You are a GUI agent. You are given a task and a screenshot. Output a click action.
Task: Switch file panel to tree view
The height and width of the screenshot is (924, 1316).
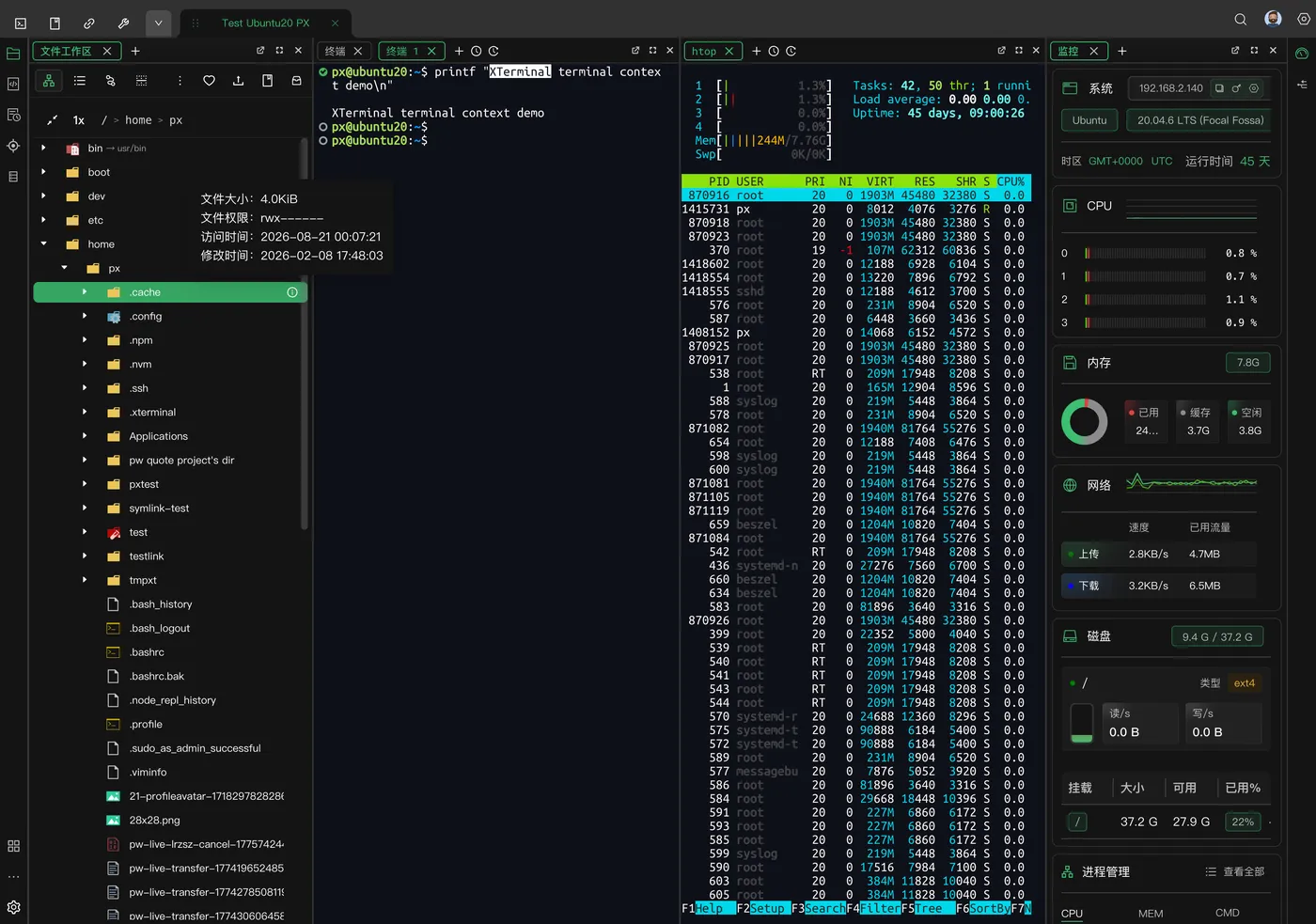pyautogui.click(x=49, y=81)
